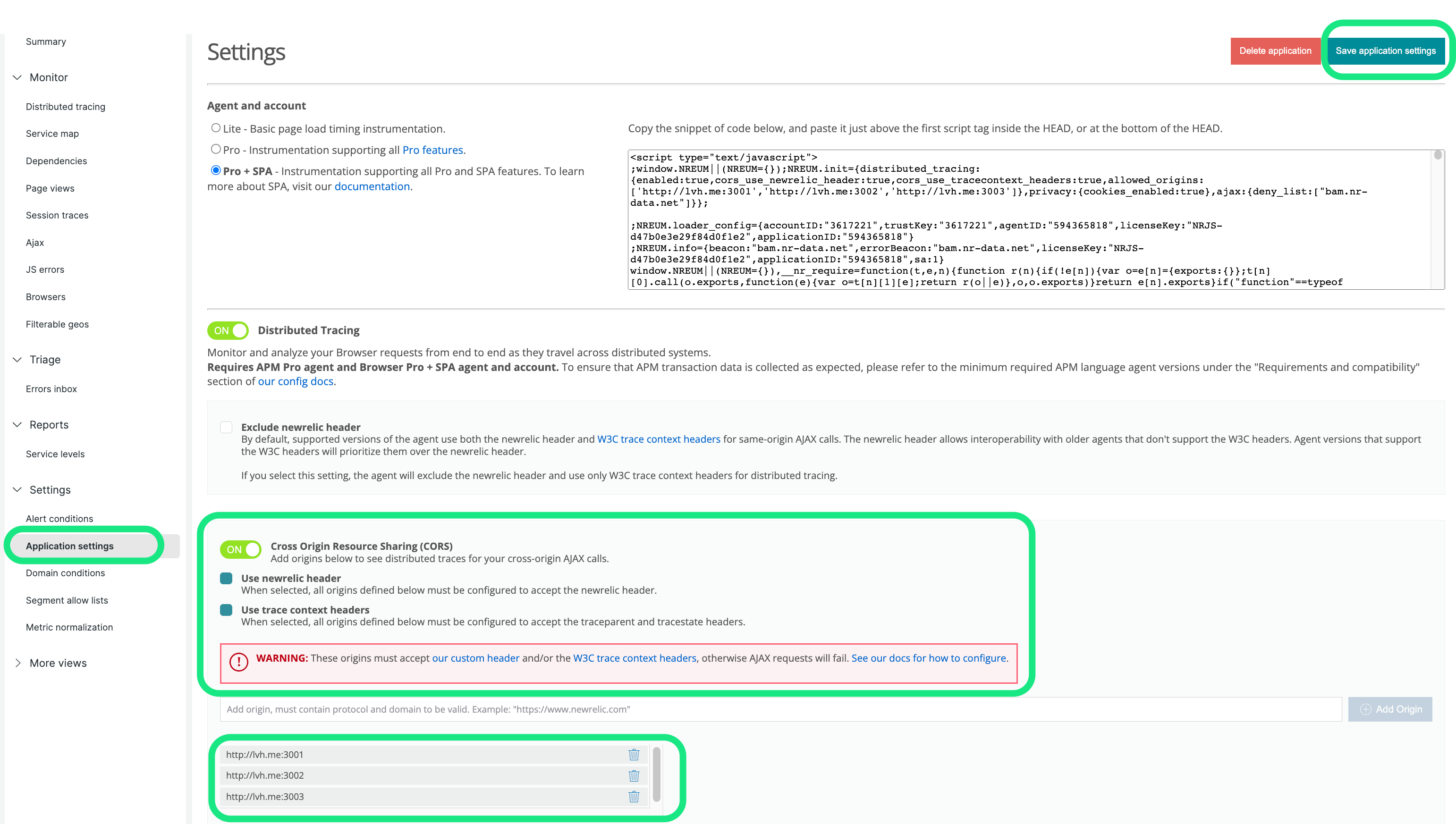Choose the Pro instrumentation radio button
Image resolution: width=1456 pixels, height=824 pixels.
[x=216, y=149]
